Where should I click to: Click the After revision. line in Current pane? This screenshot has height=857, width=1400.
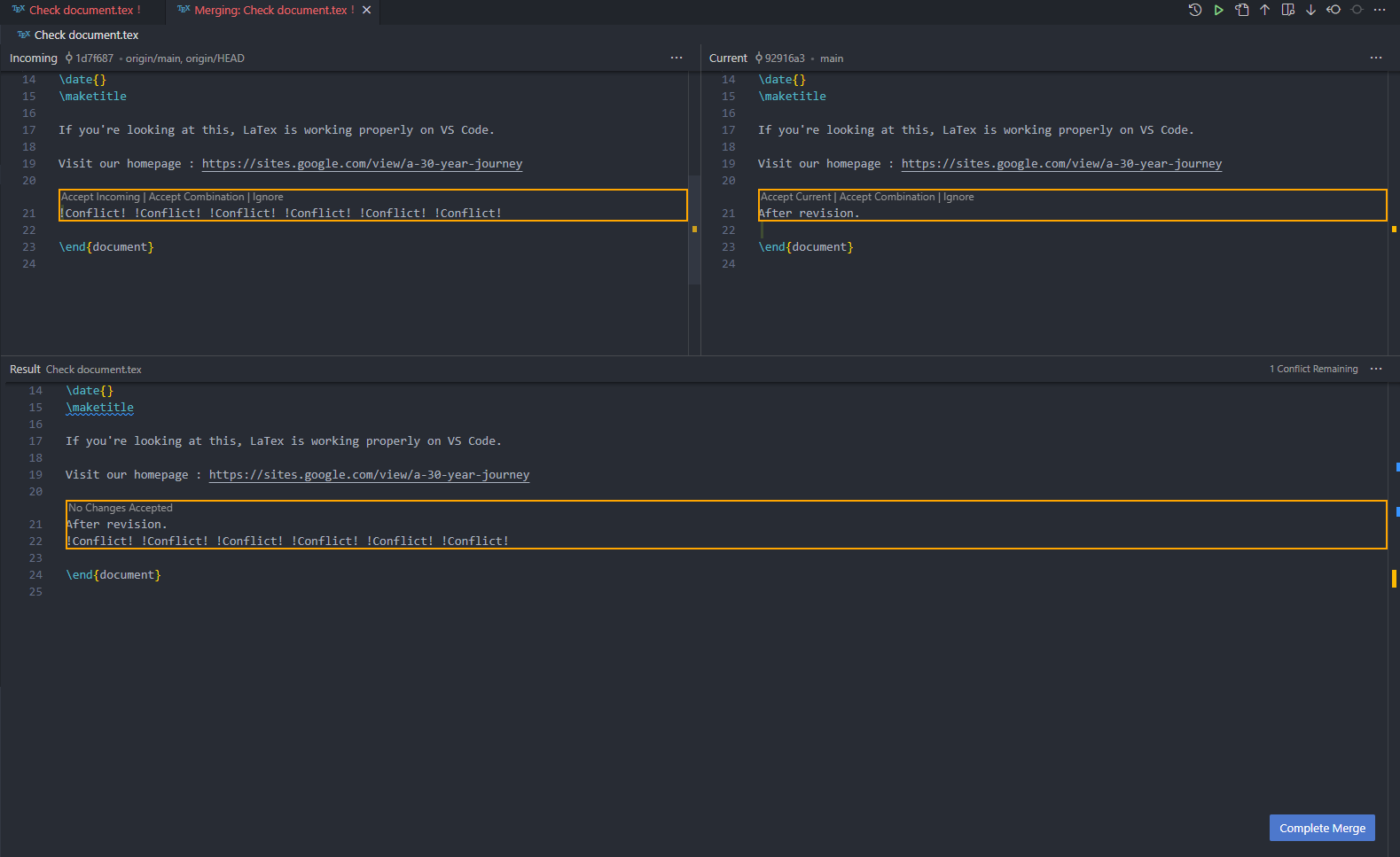tap(809, 214)
